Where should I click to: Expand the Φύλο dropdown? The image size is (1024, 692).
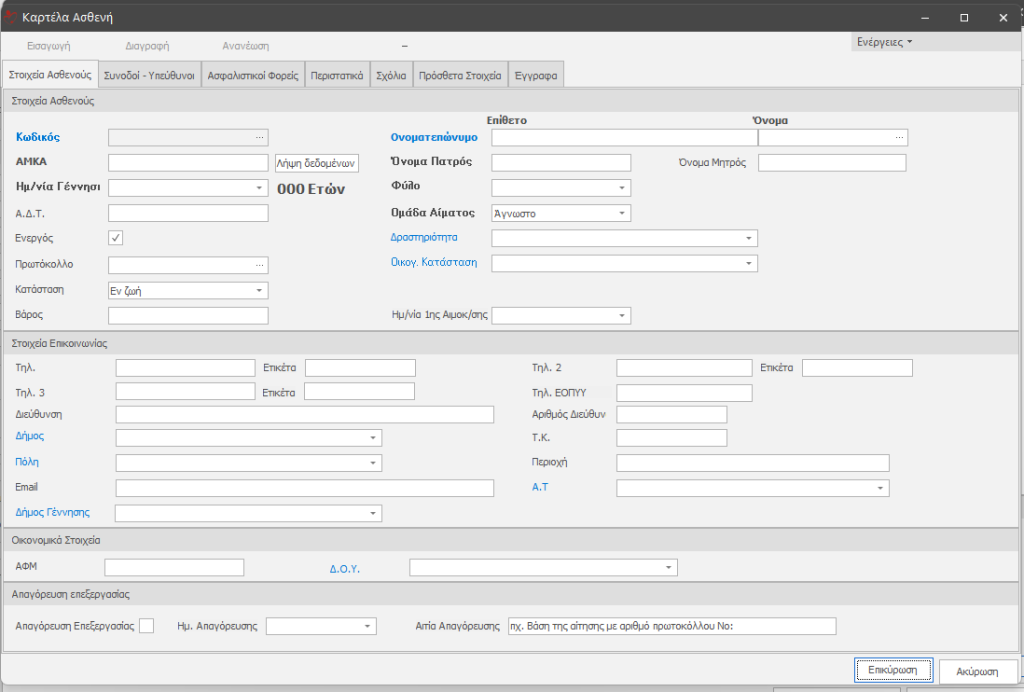(x=622, y=187)
